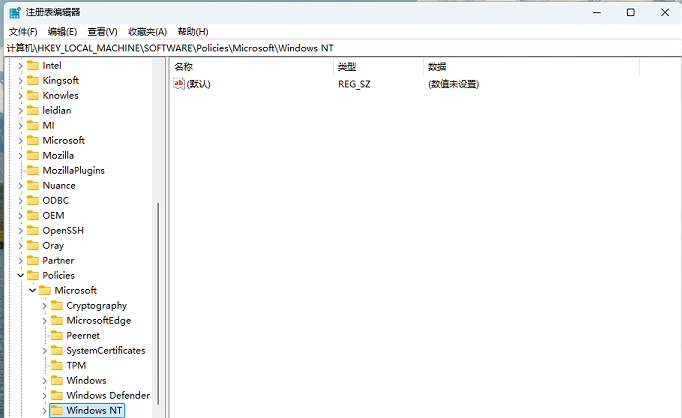Viewport: 682px width, 418px height.
Task: Click the (数值未设置) data cell
Action: [x=453, y=84]
